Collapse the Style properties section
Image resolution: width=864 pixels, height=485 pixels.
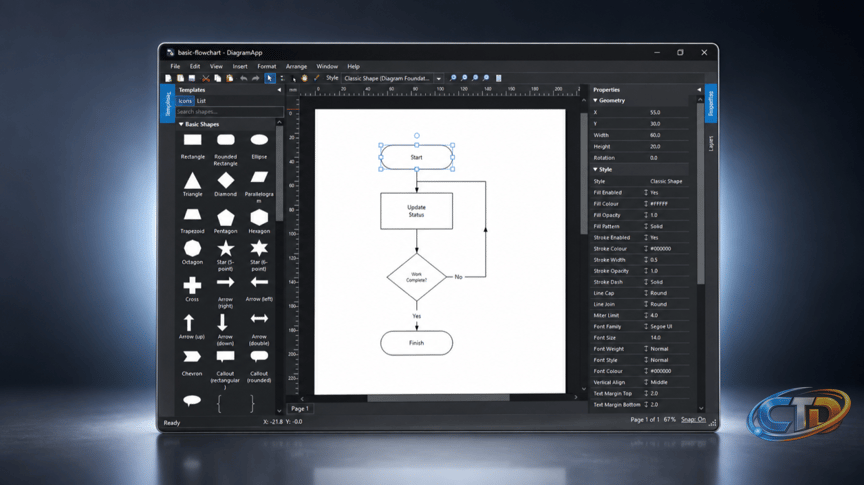click(x=595, y=169)
